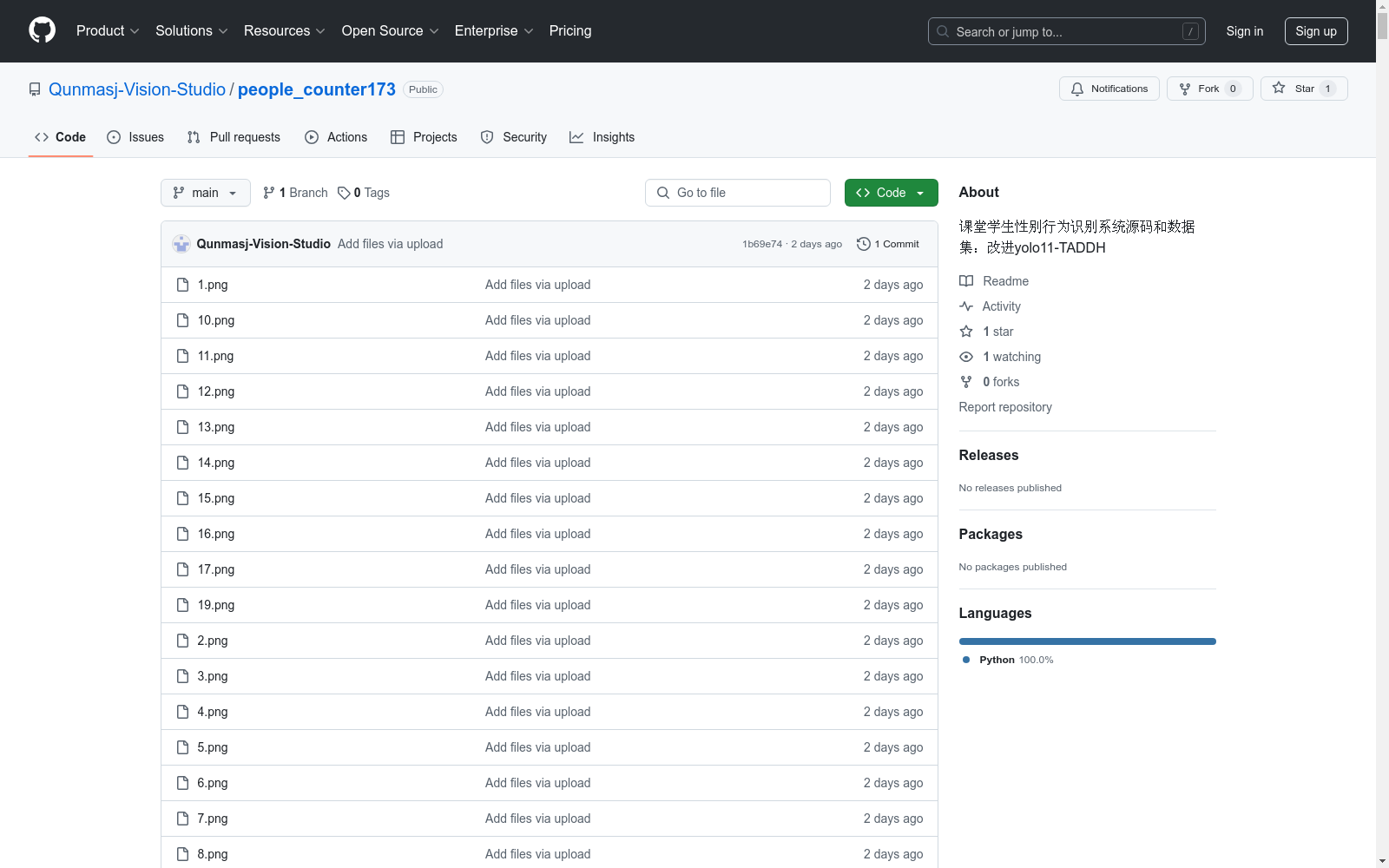Expand the Enterprise menu
Image resolution: width=1389 pixels, height=868 pixels.
[494, 31]
